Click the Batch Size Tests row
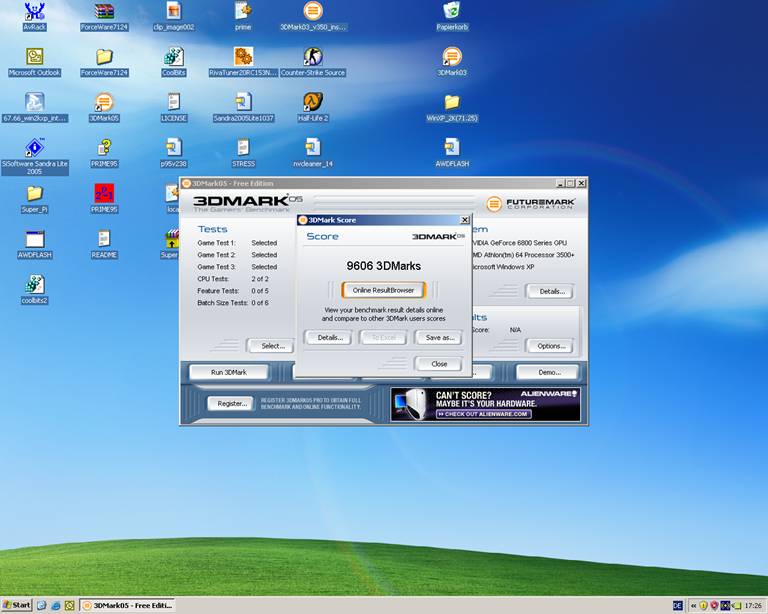 click(x=233, y=303)
